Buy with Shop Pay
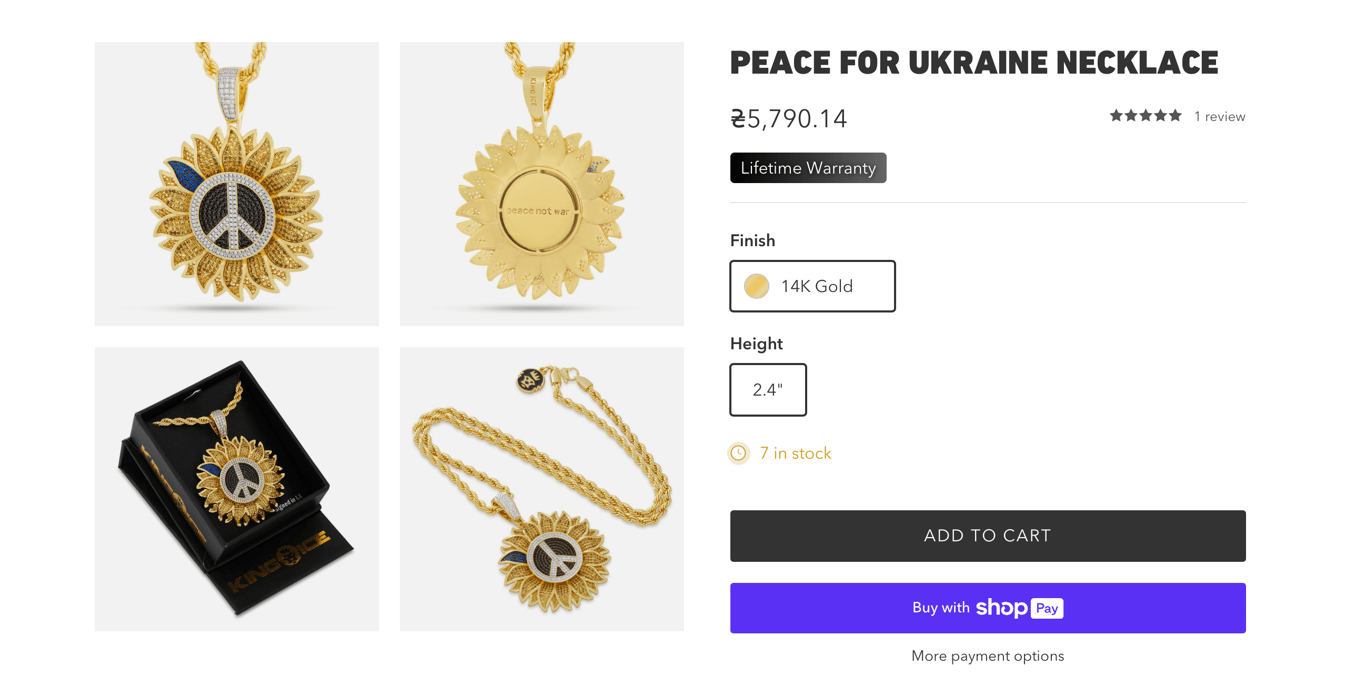The image size is (1366, 686). (x=987, y=608)
